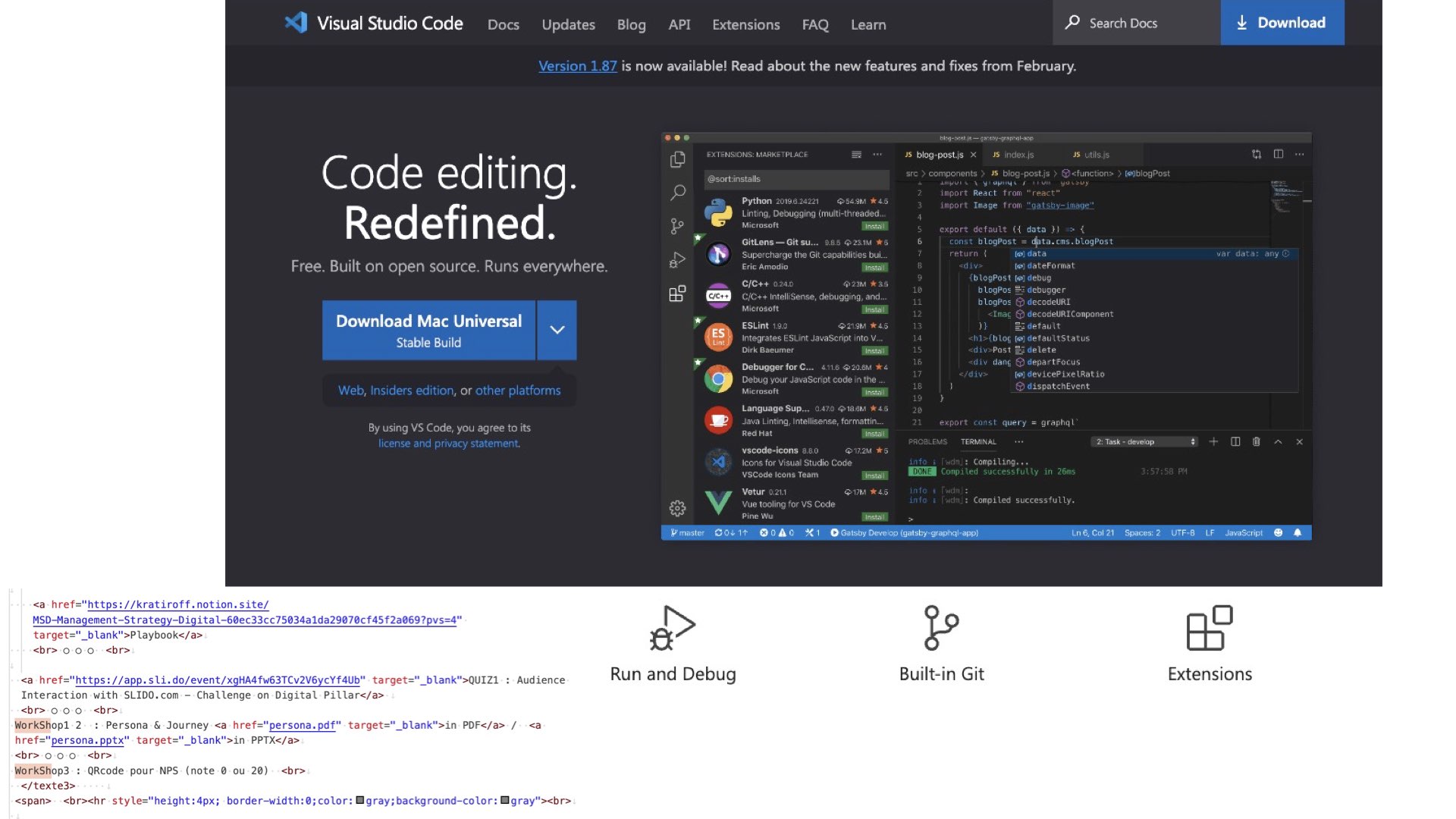Open the Updates menu item

pyautogui.click(x=568, y=24)
